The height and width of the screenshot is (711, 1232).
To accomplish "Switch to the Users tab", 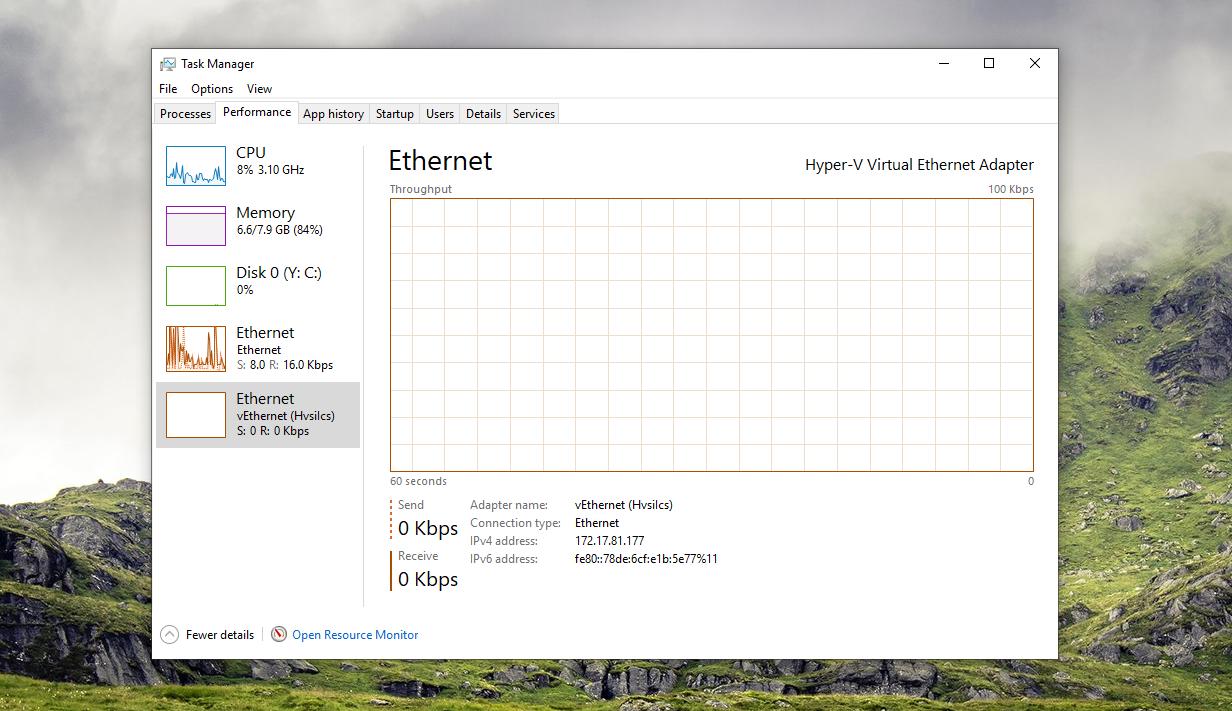I will [440, 114].
